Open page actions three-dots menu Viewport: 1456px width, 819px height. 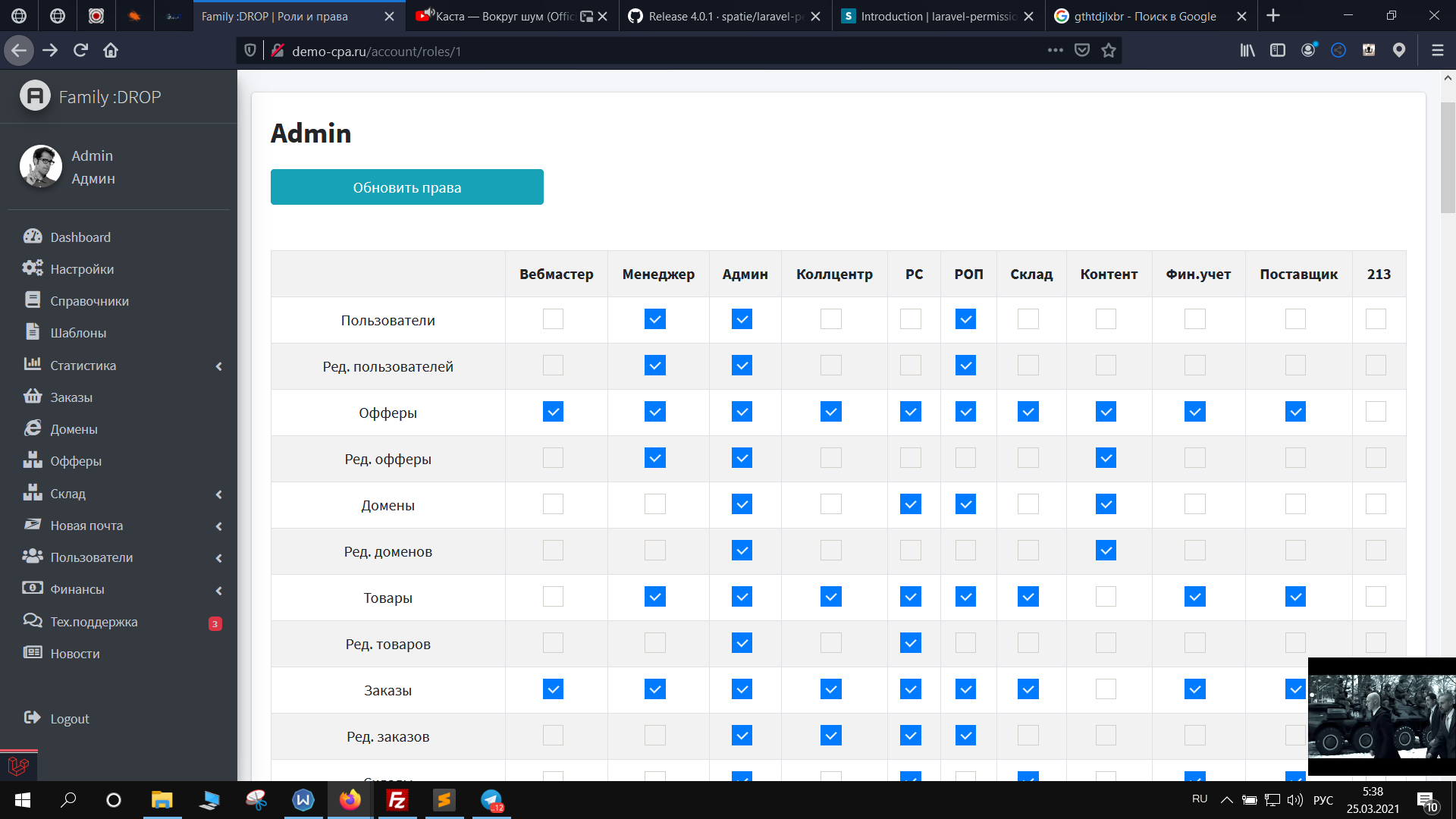pyautogui.click(x=1056, y=50)
